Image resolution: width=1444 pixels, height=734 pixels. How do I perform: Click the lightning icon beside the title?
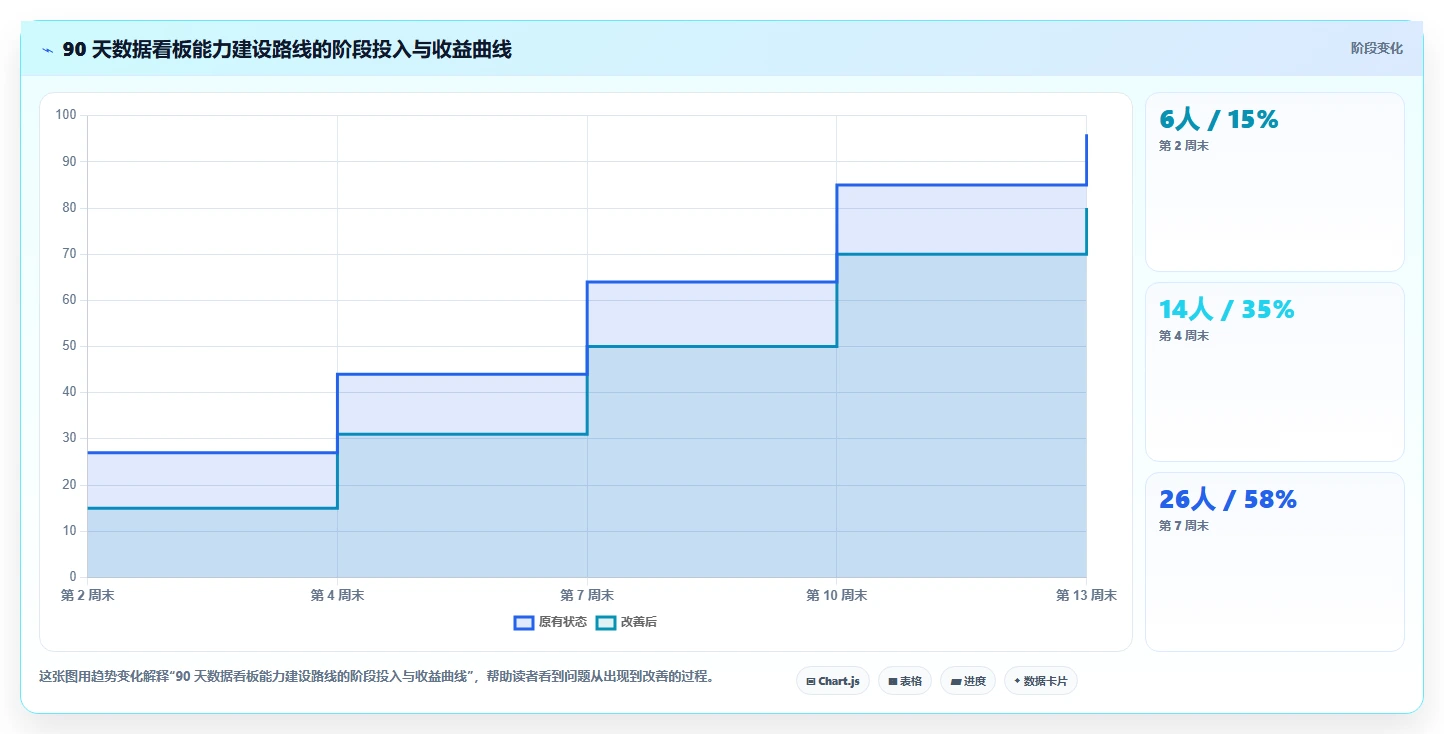(47, 50)
